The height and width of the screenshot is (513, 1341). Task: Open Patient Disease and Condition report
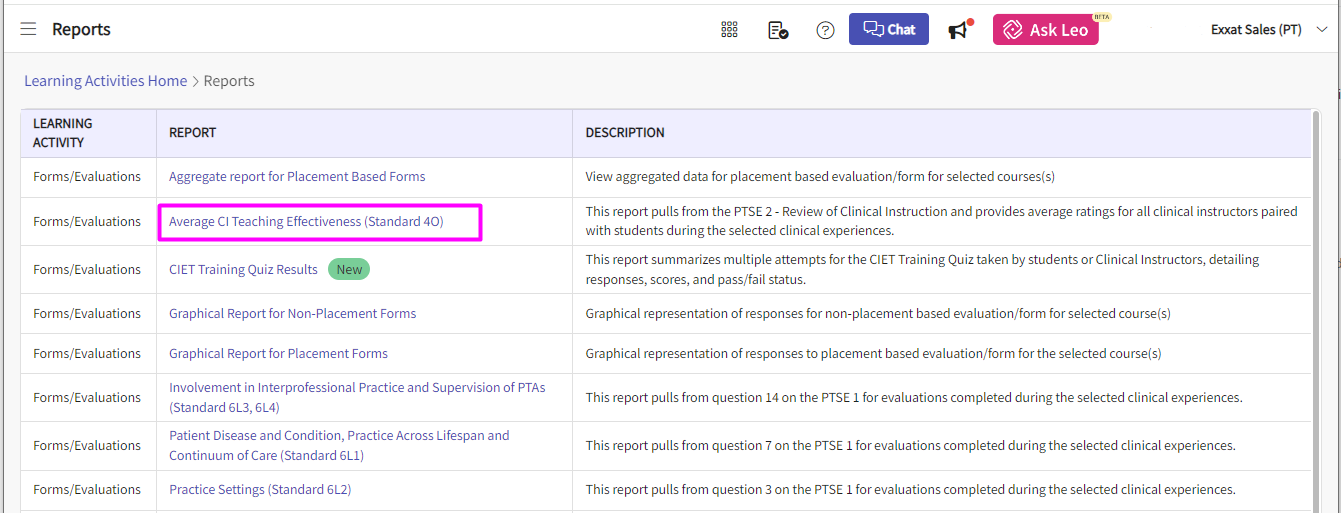click(339, 446)
